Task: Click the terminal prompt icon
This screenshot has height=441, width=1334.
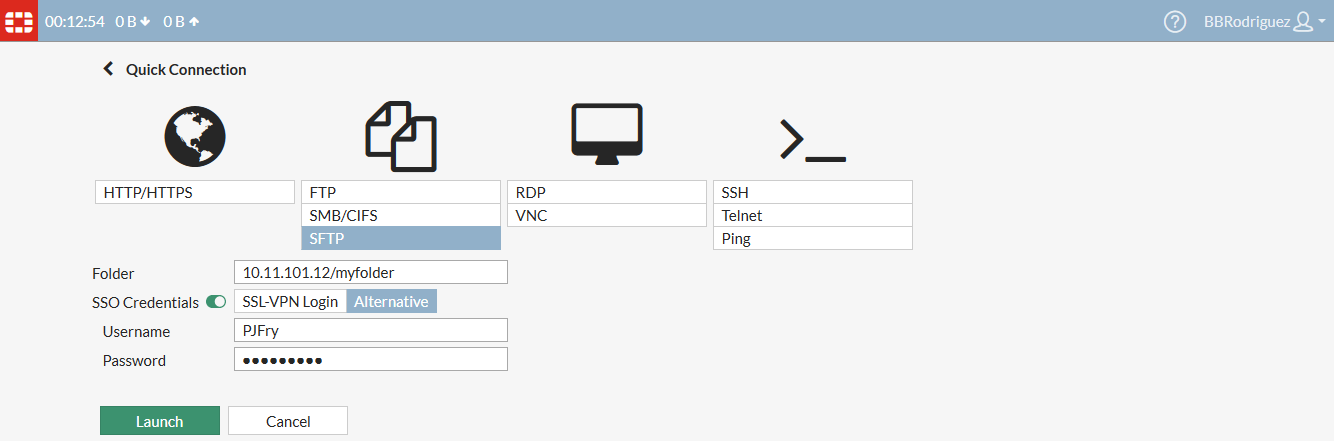Action: click(x=812, y=140)
